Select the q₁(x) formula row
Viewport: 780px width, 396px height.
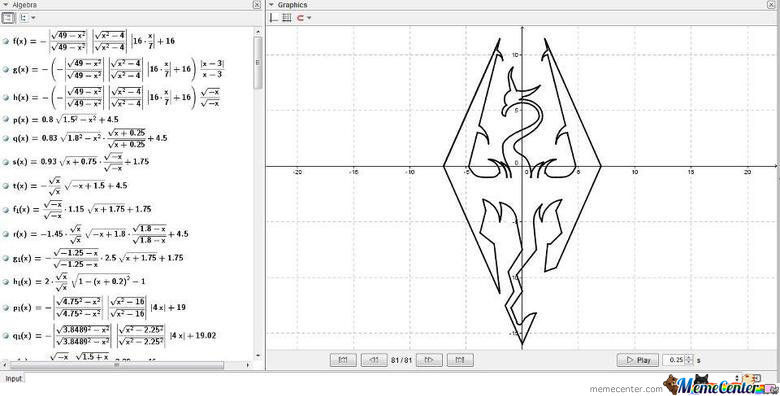(x=114, y=336)
